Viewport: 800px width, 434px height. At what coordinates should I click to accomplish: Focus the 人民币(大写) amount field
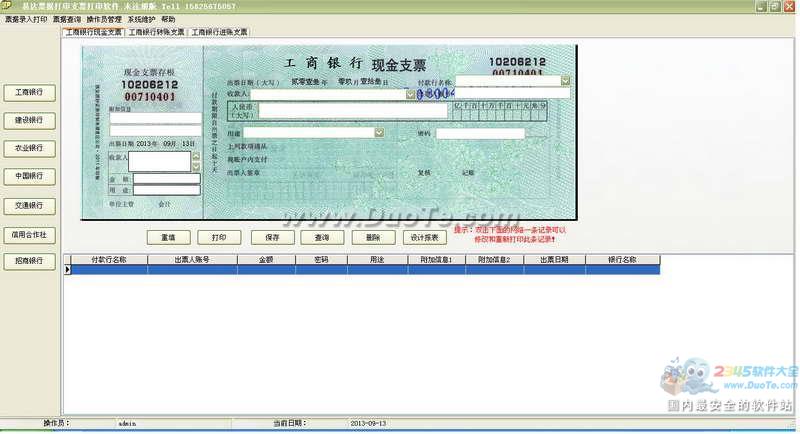[x=353, y=111]
